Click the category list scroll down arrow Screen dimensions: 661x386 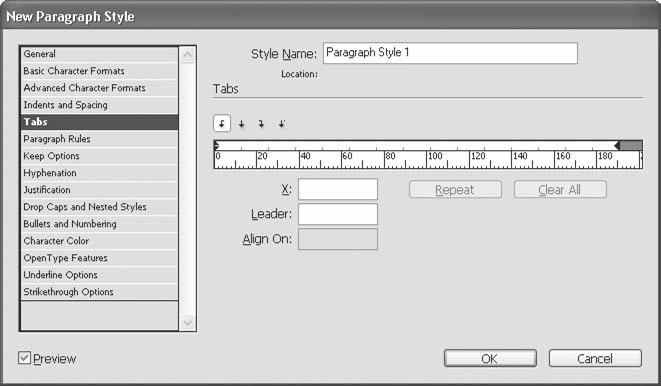187,323
